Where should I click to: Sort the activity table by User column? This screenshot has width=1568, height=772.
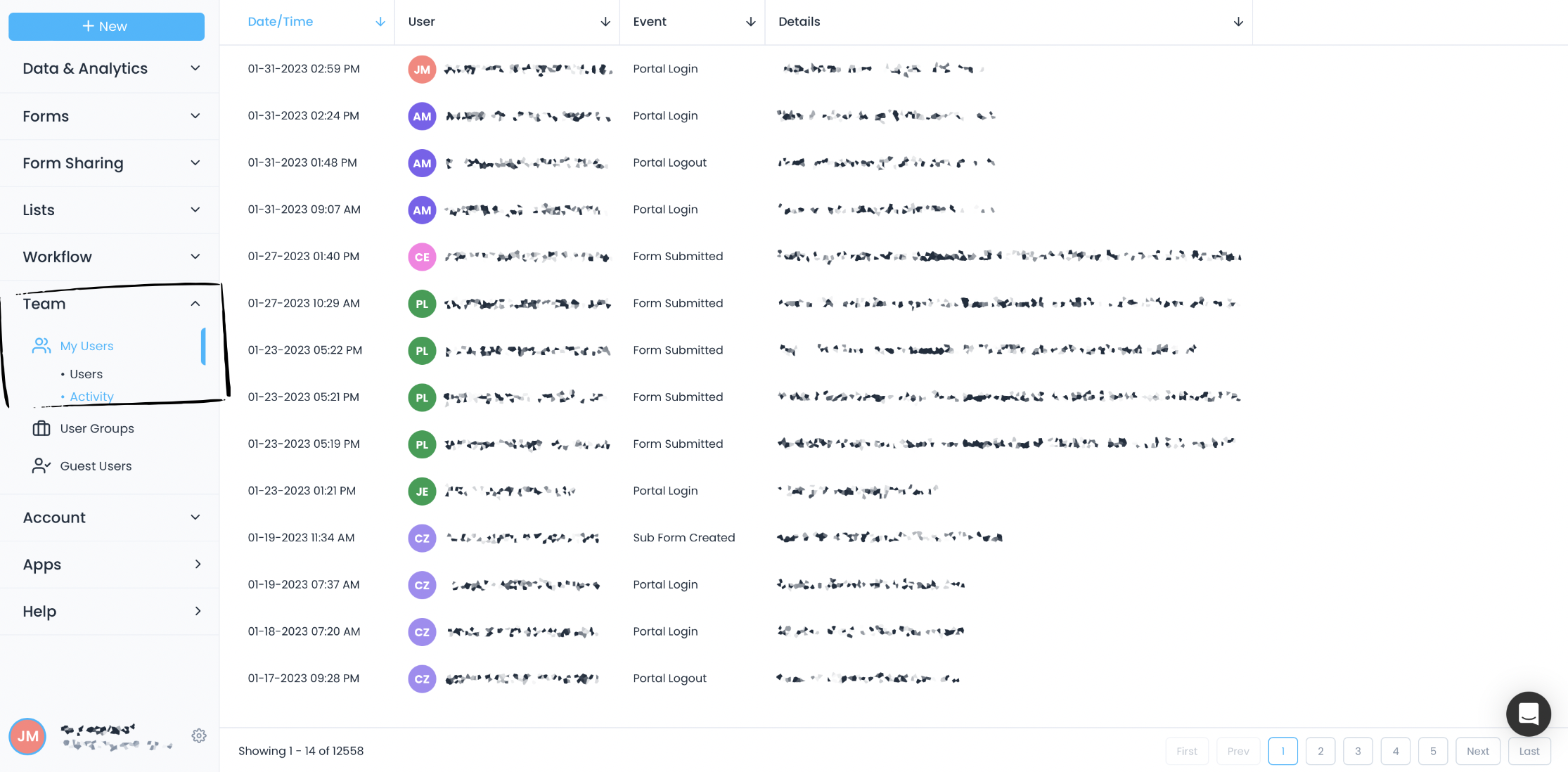point(605,22)
